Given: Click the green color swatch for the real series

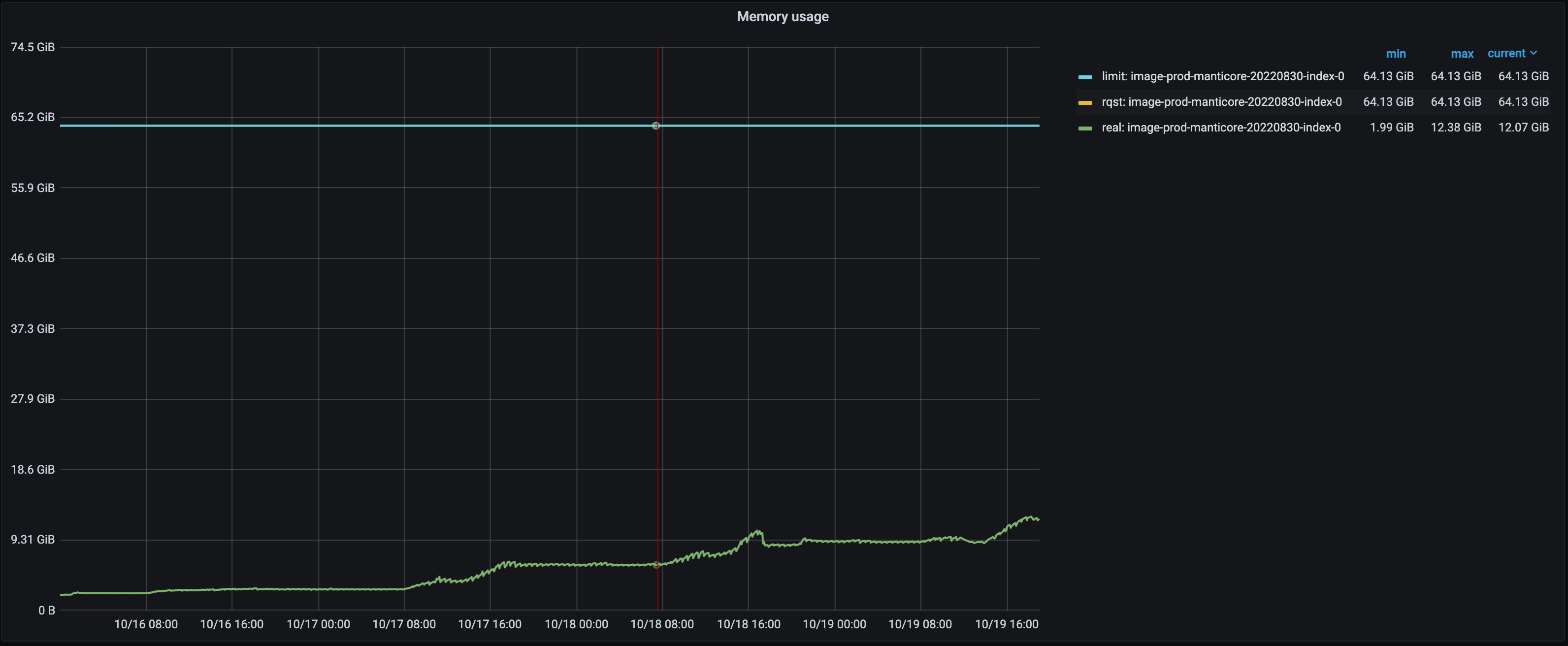Looking at the screenshot, I should [x=1086, y=128].
